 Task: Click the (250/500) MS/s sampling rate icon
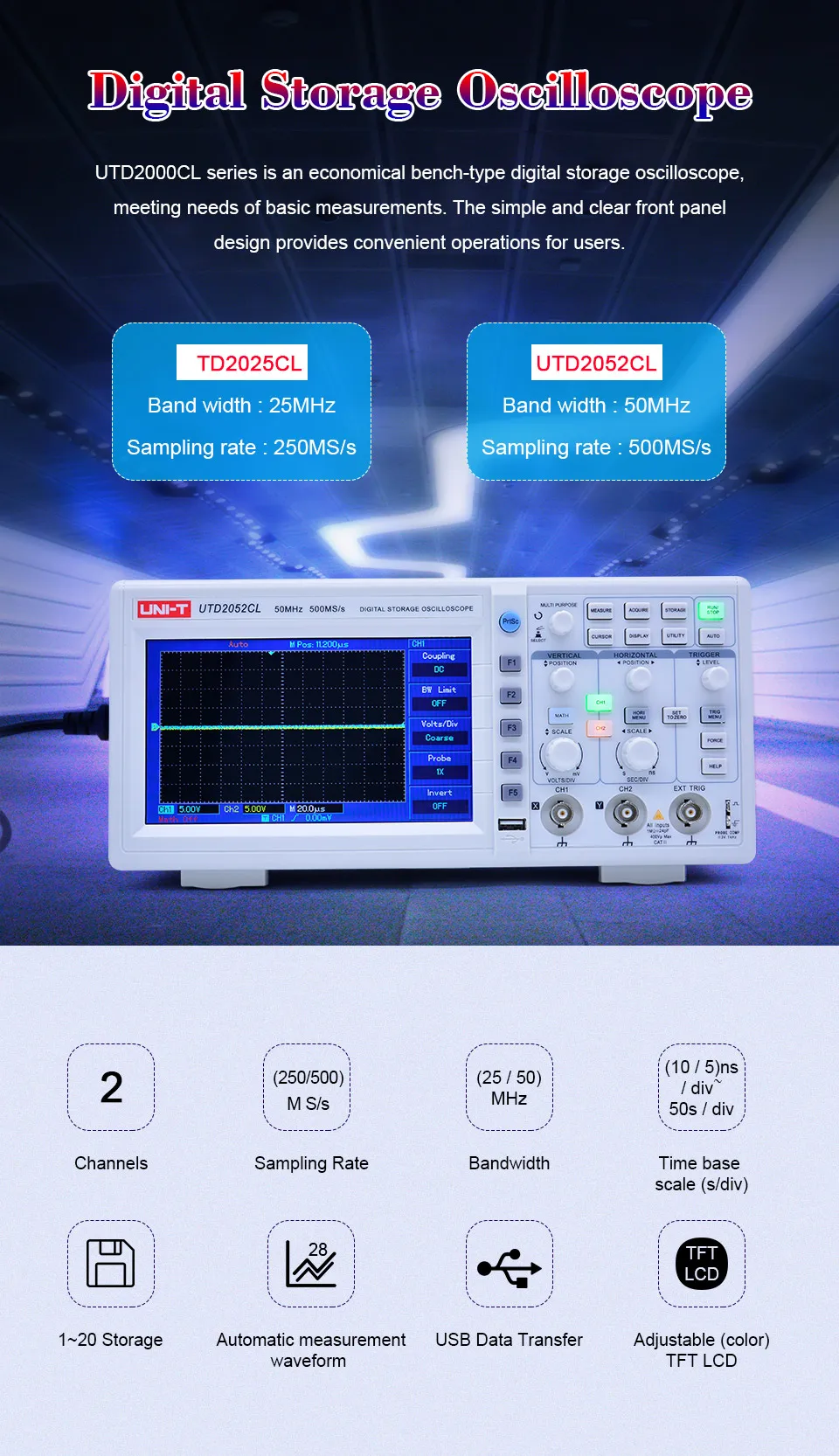click(307, 1087)
